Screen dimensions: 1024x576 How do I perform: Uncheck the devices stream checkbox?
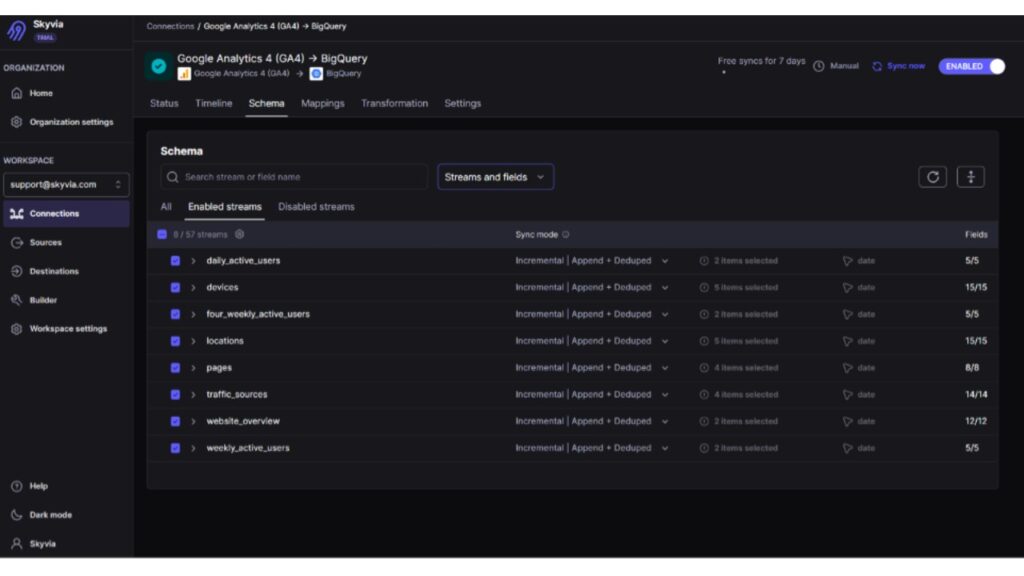(175, 287)
